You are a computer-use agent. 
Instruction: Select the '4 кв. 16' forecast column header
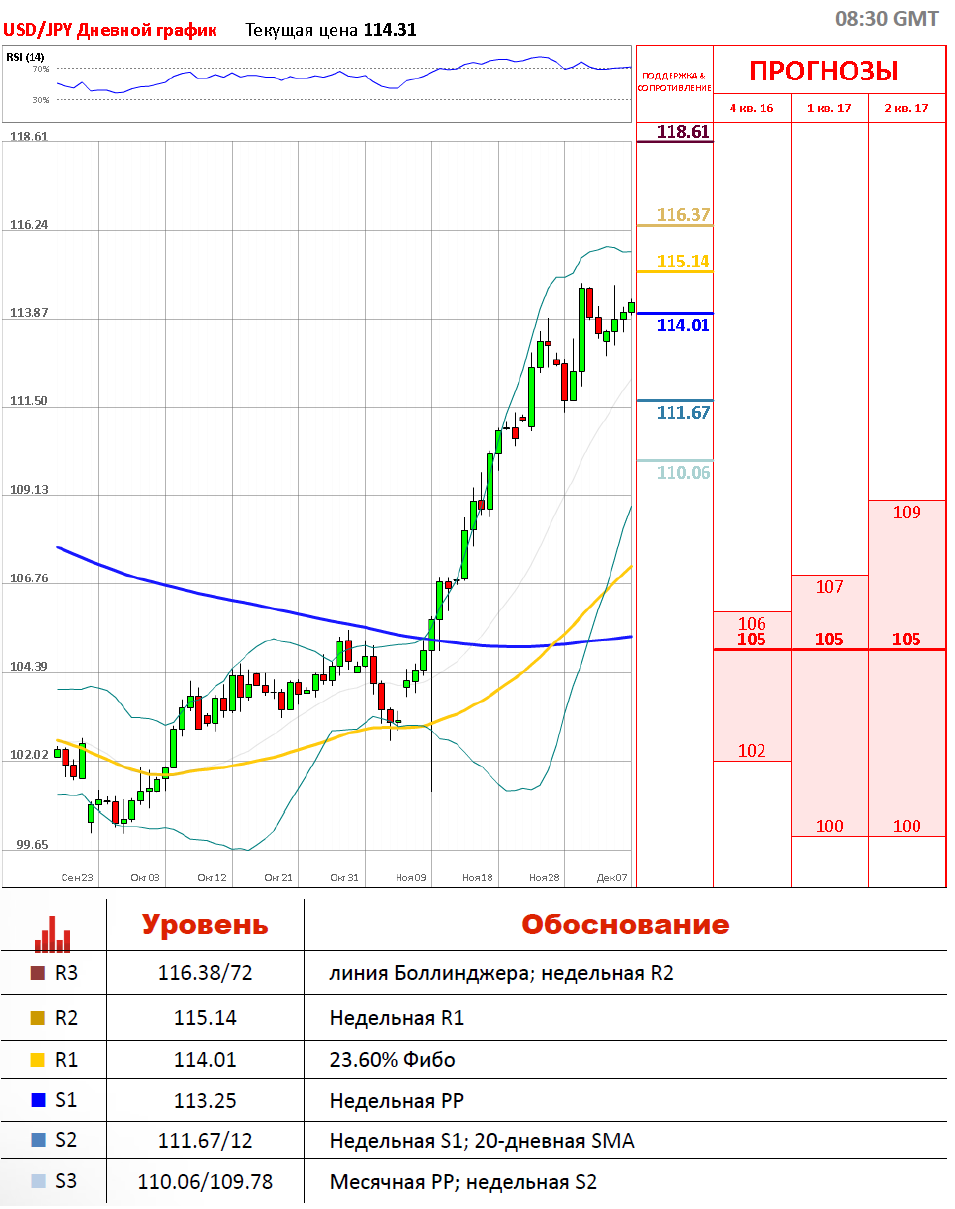pyautogui.click(x=751, y=108)
